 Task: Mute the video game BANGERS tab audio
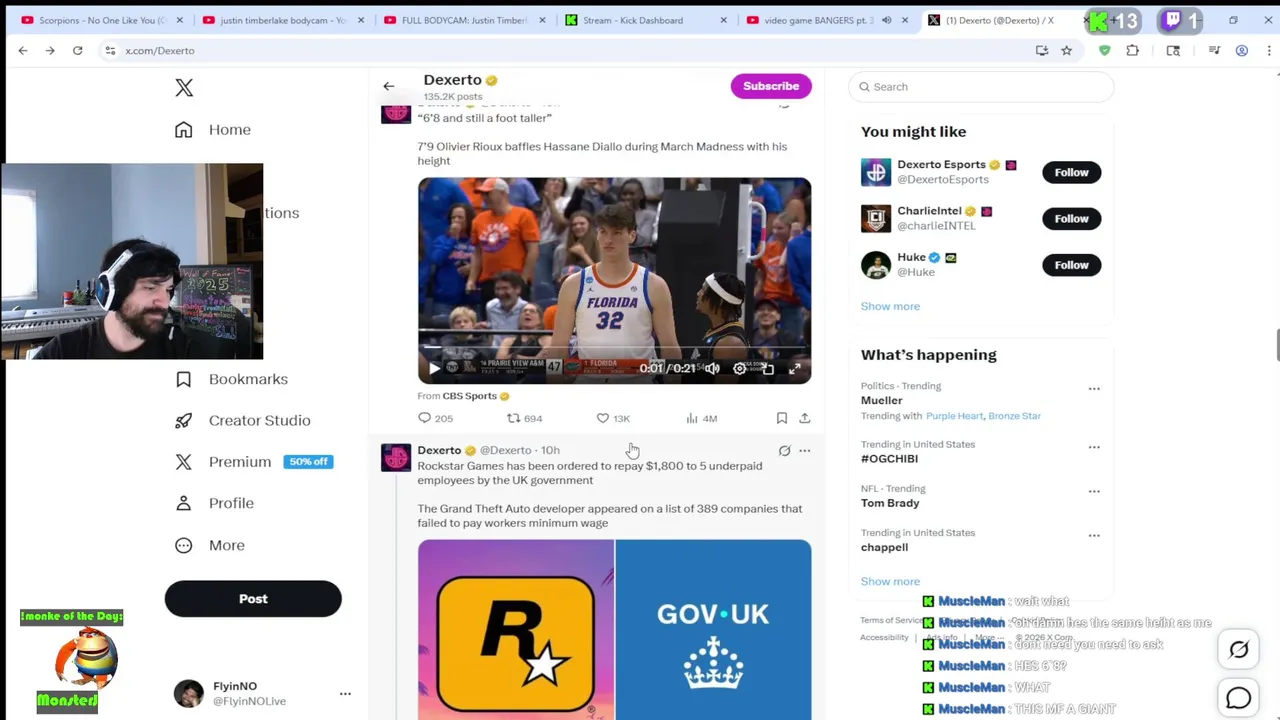click(x=886, y=20)
